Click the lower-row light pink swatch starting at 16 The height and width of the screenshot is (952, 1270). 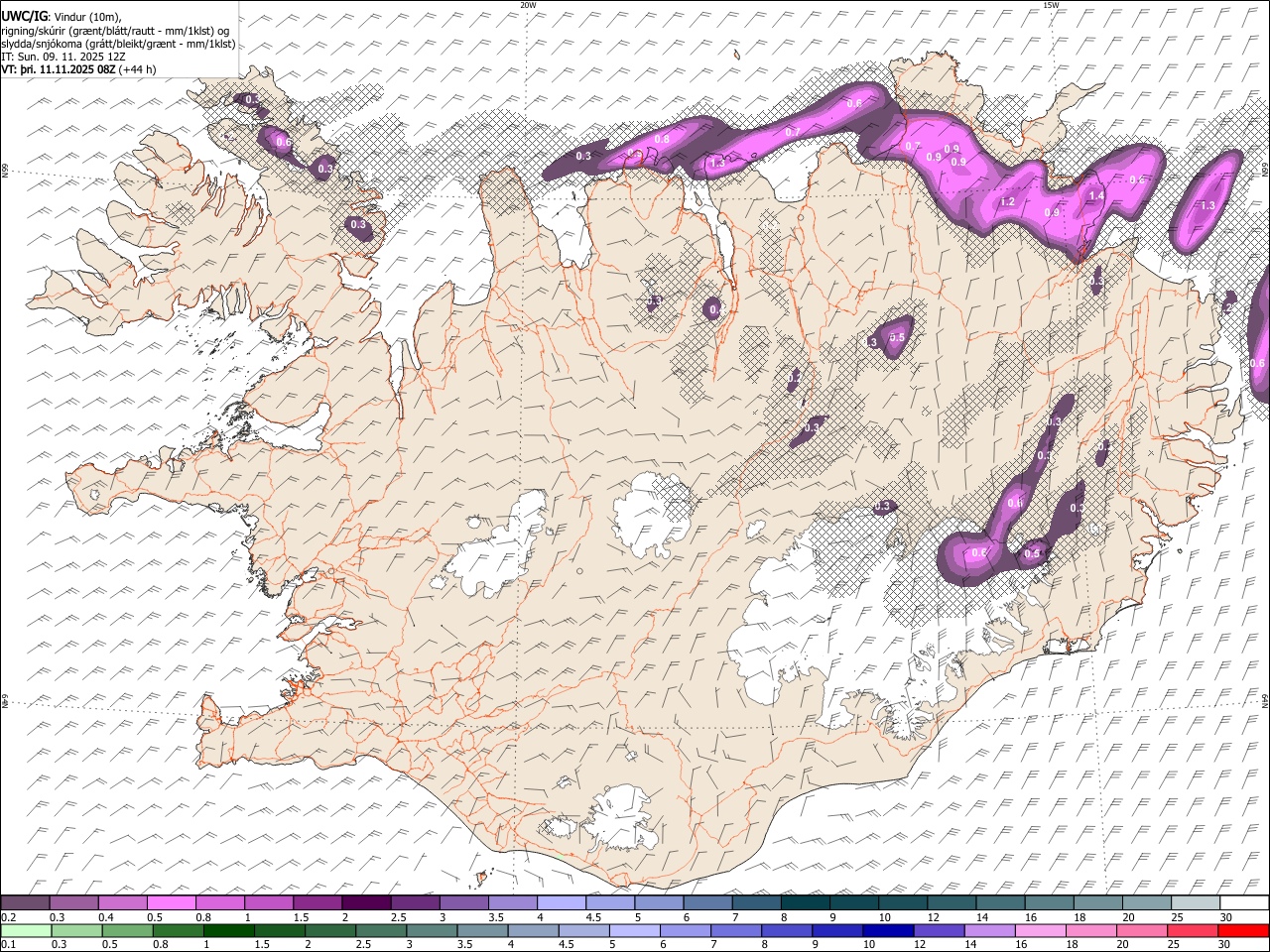(x=1040, y=930)
